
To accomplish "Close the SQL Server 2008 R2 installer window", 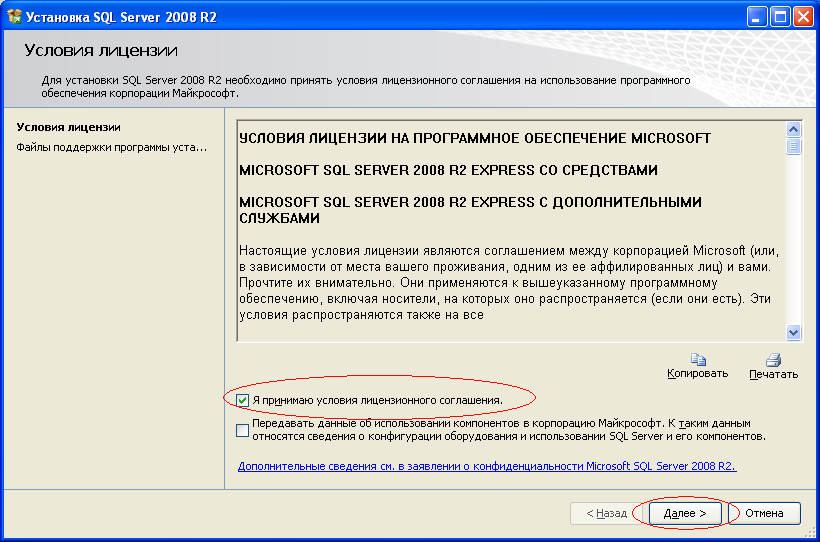I will pyautogui.click(x=803, y=18).
